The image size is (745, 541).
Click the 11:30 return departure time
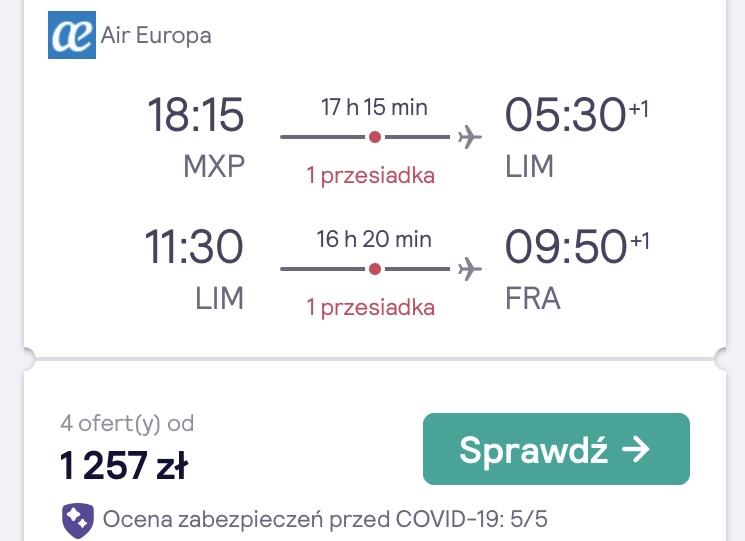tap(194, 247)
